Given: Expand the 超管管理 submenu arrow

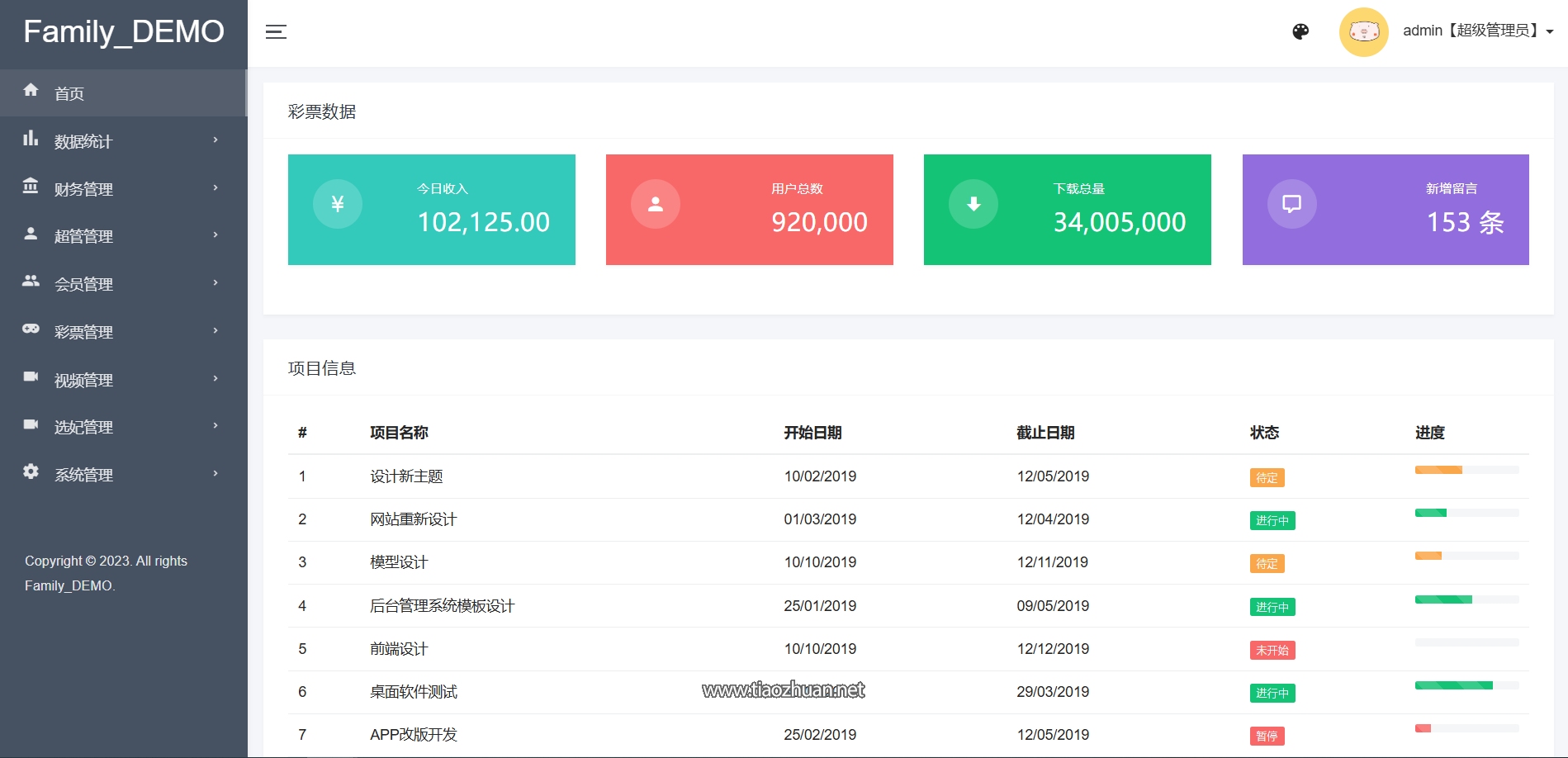Looking at the screenshot, I should point(216,235).
